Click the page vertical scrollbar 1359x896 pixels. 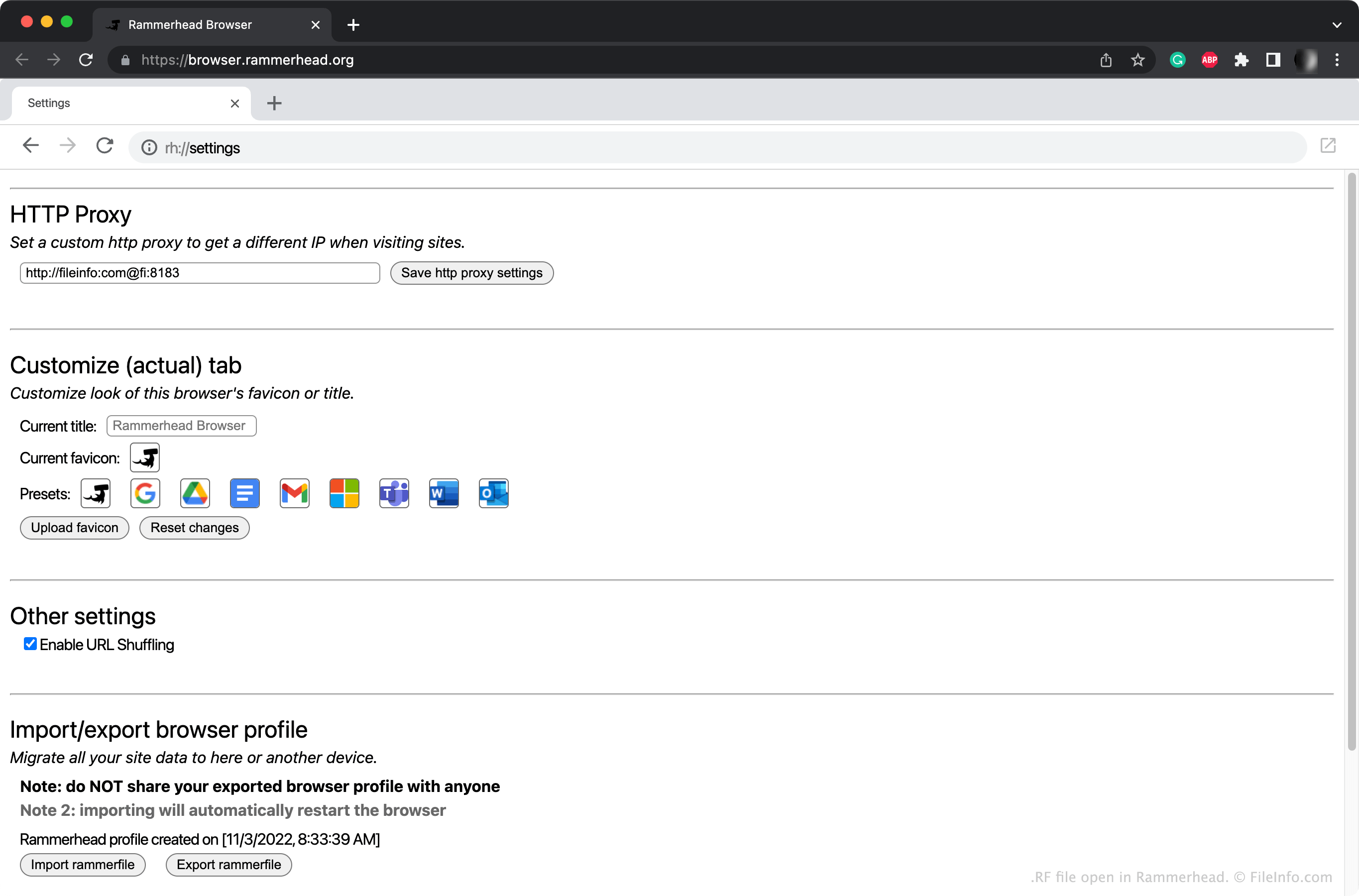(1352, 462)
